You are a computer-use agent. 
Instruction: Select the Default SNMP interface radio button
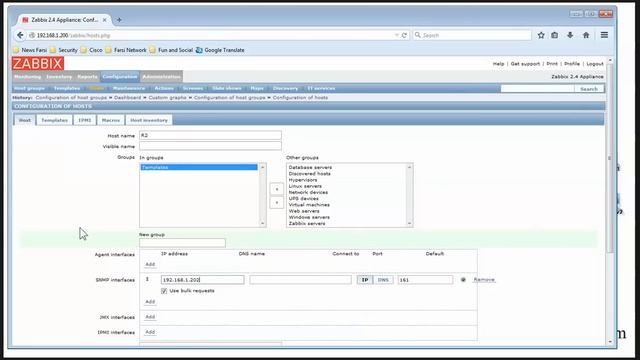coord(463,280)
